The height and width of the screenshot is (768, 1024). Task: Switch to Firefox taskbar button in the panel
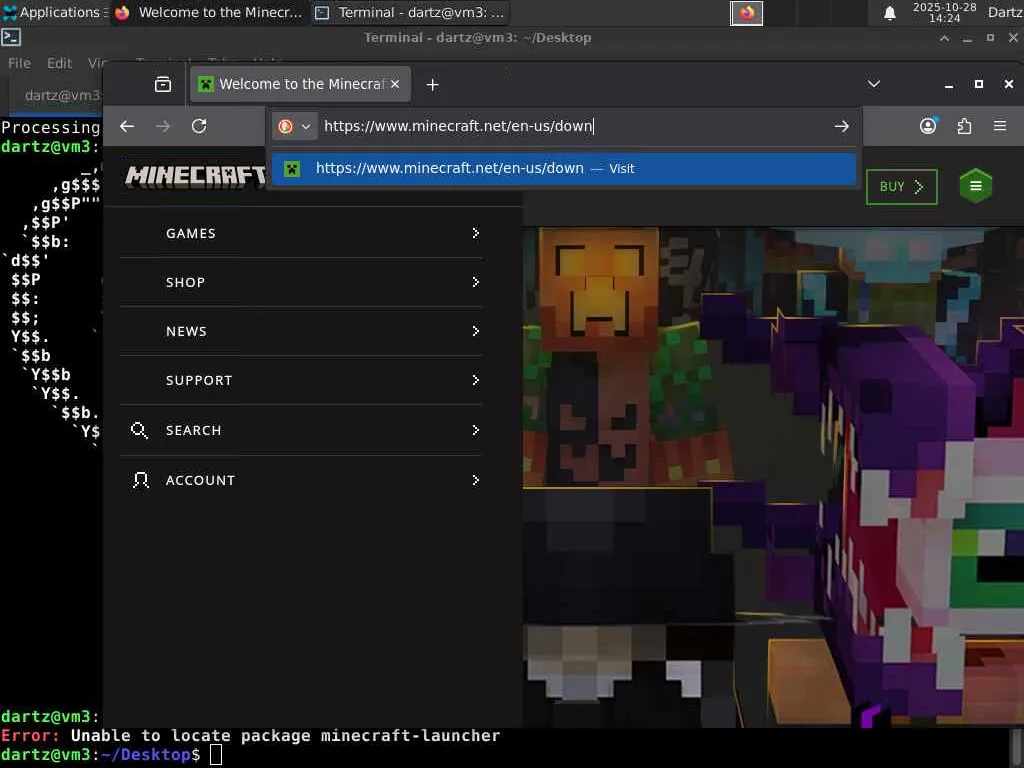(x=208, y=12)
